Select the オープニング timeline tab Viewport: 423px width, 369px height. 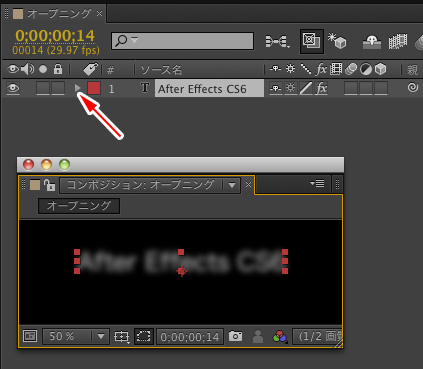(59, 14)
